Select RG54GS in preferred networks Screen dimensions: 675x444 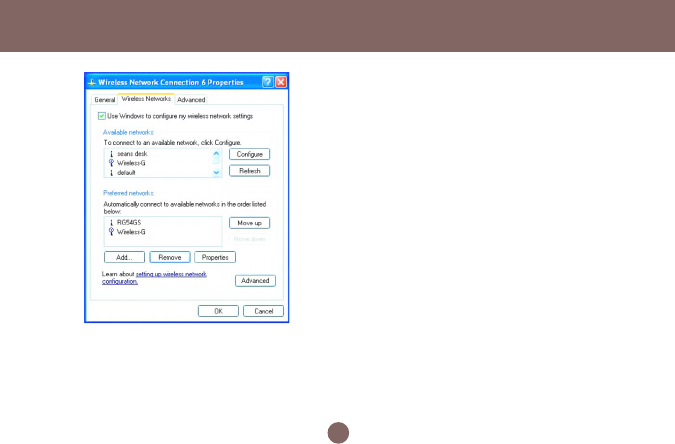pos(129,223)
